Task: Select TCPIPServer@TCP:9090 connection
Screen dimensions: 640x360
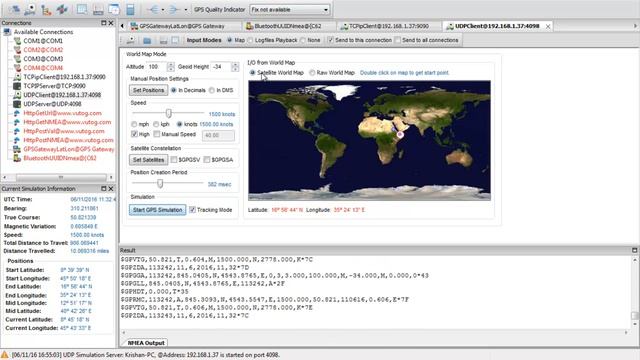Action: tap(54, 86)
